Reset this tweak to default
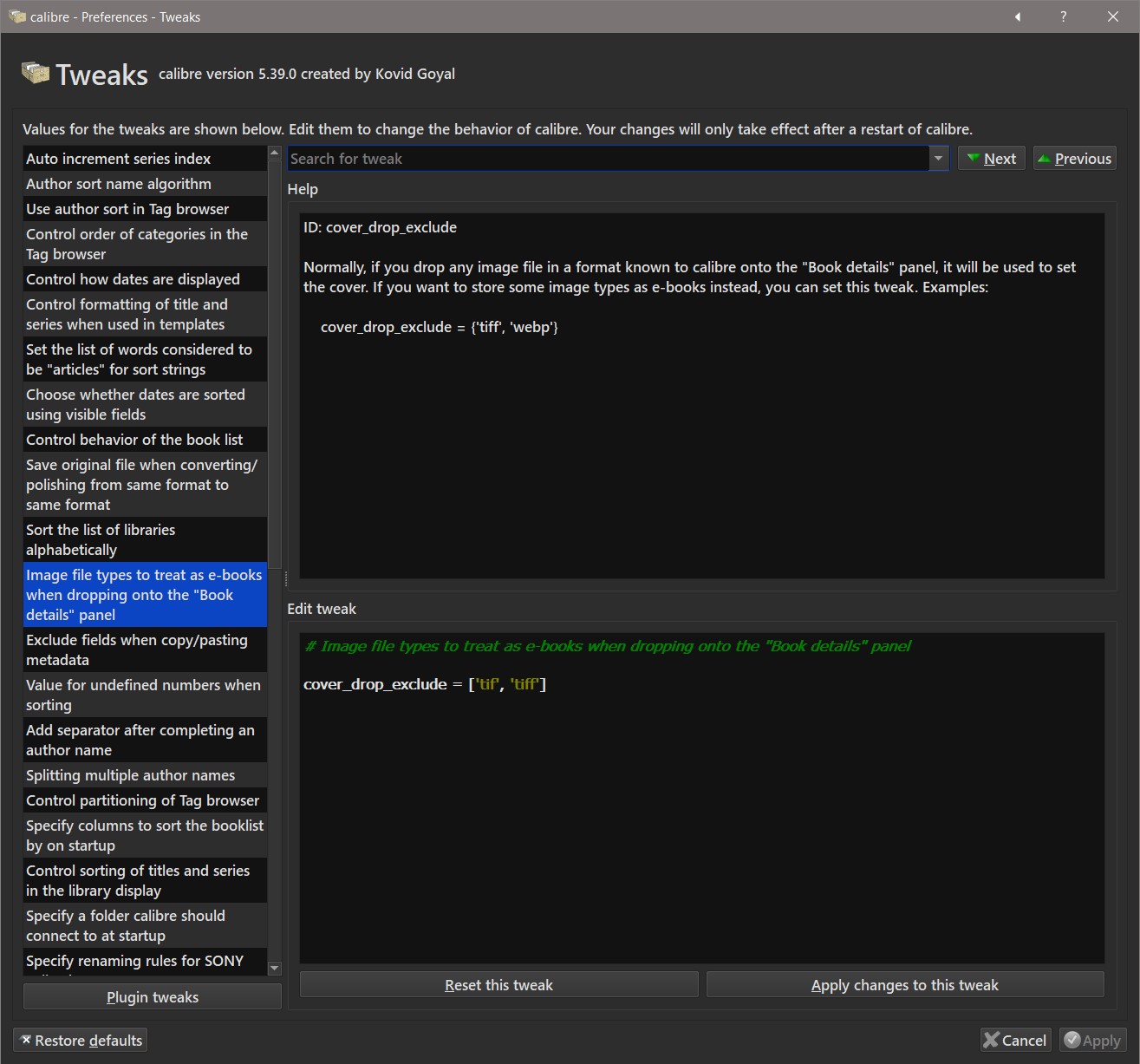This screenshot has width=1140, height=1064. click(498, 985)
